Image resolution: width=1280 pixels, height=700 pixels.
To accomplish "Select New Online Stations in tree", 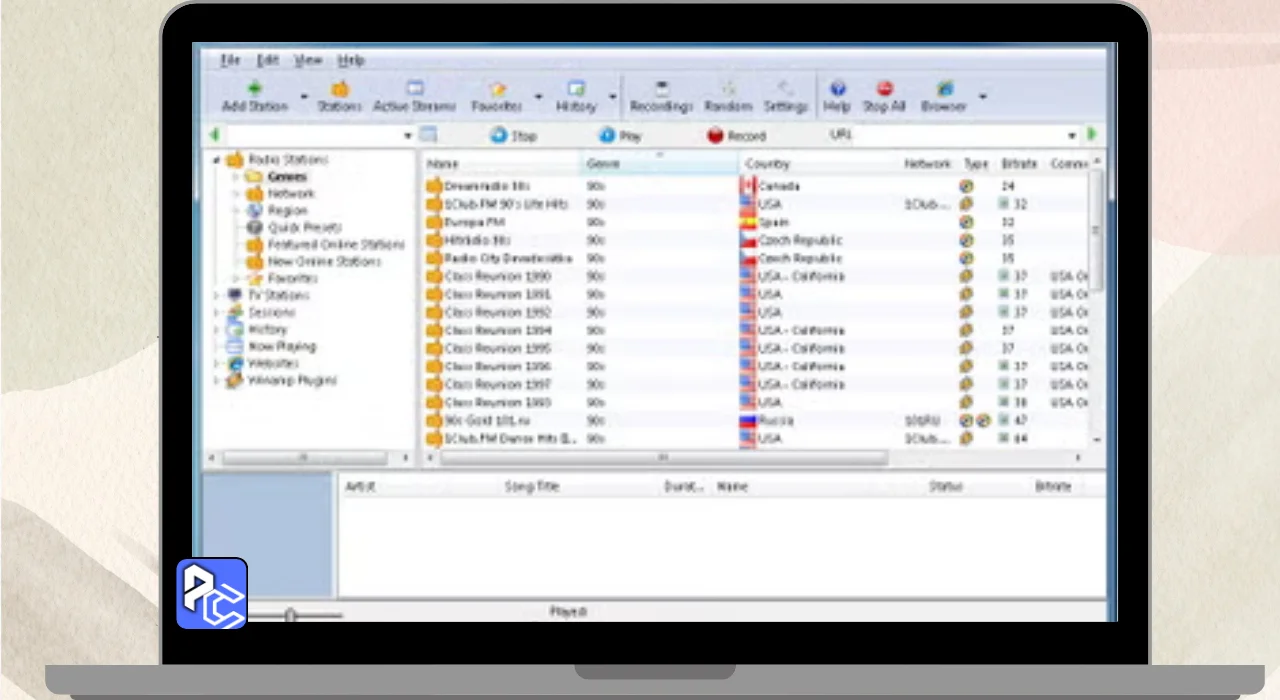I will coord(324,262).
